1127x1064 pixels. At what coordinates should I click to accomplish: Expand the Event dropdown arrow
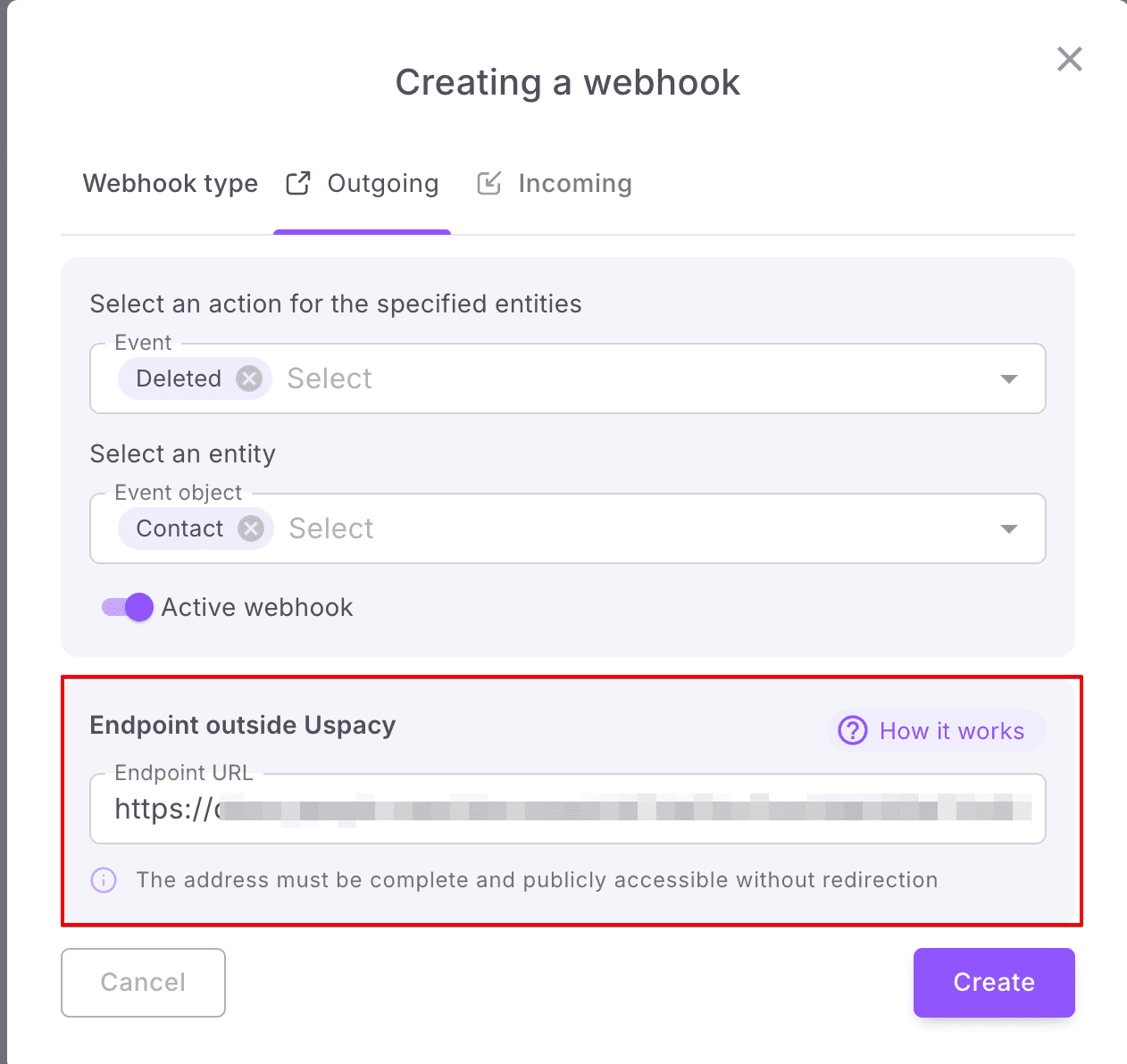1009,378
